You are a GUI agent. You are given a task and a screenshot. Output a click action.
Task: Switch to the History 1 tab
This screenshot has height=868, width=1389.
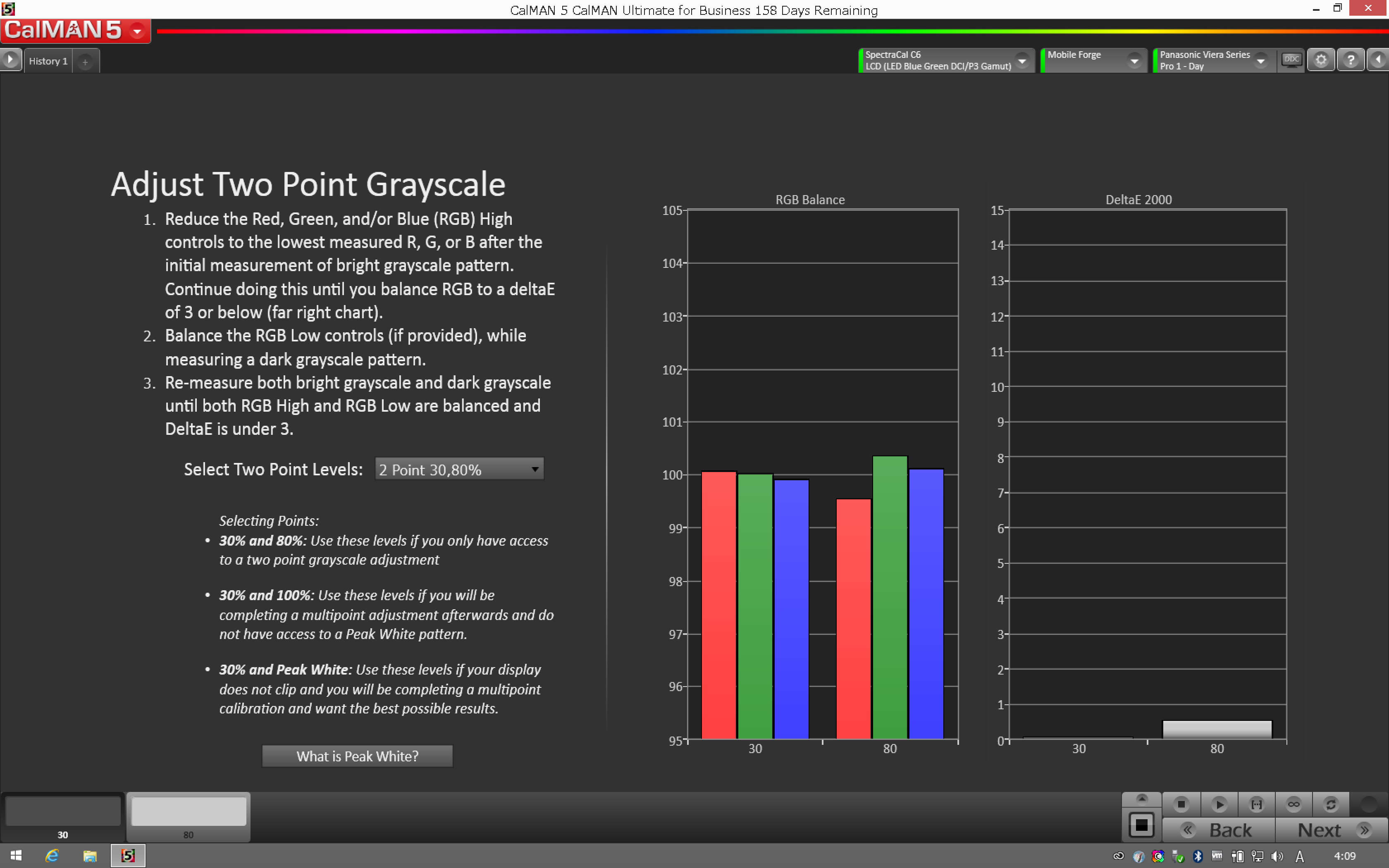pyautogui.click(x=48, y=61)
